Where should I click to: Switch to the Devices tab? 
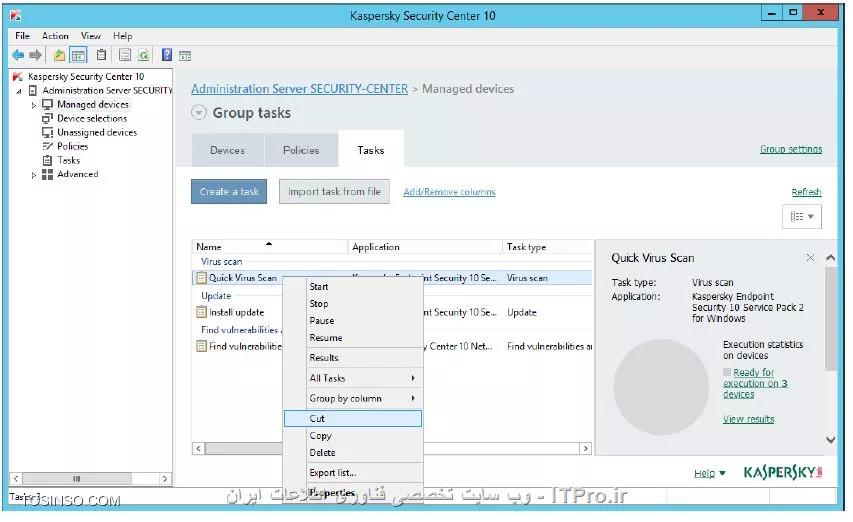[x=227, y=150]
